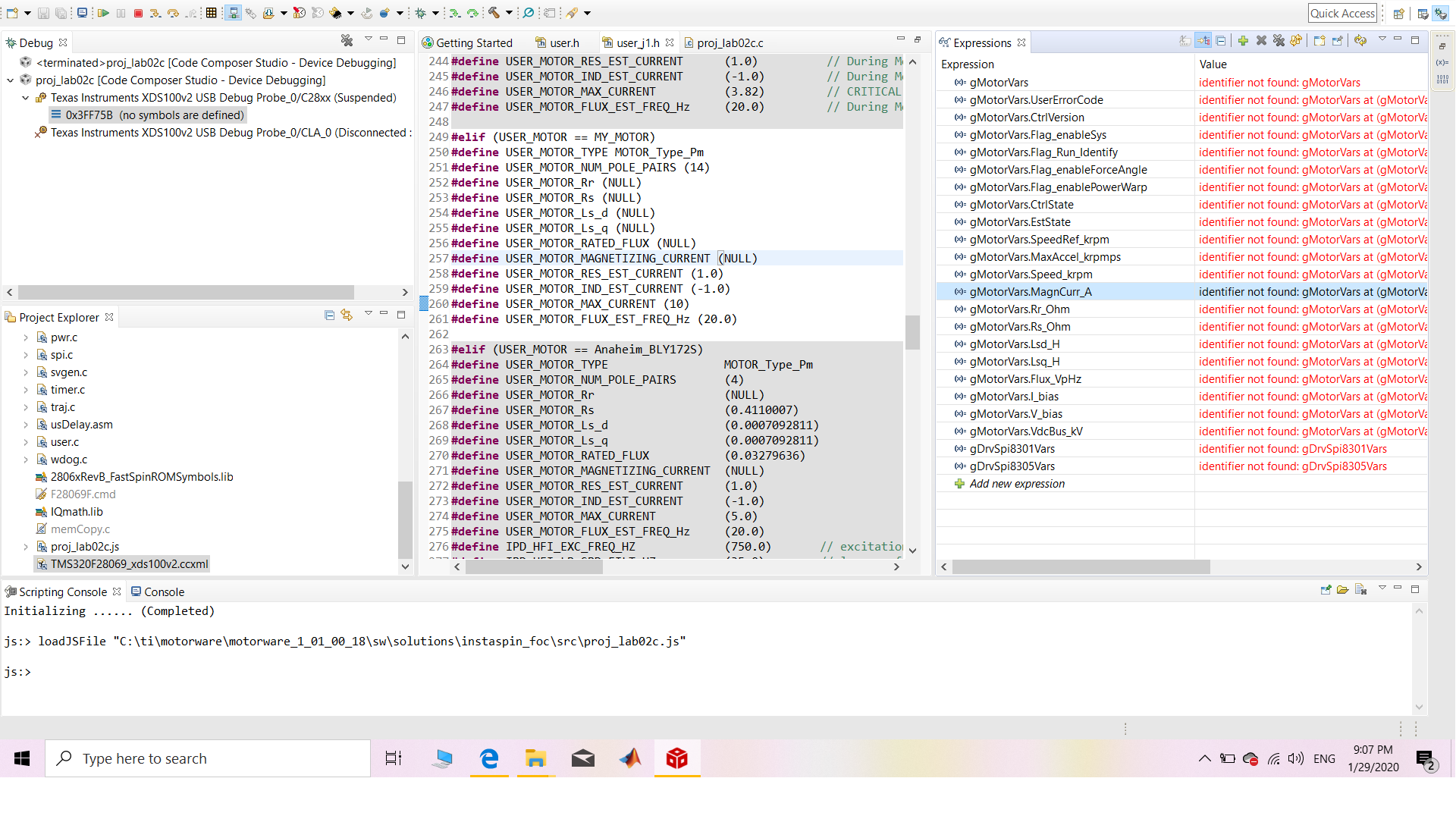Screen dimensions: 1456x819
Task: Click the Step Into toolbar icon
Action: pos(155,13)
